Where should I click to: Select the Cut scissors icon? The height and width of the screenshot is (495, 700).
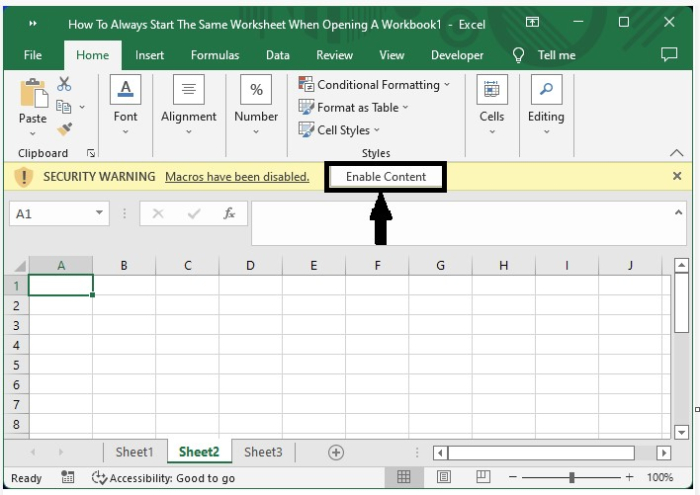point(65,84)
